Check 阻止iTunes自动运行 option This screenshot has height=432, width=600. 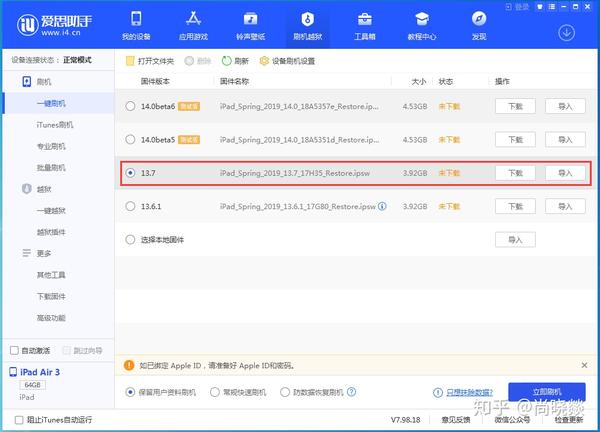click(x=19, y=420)
